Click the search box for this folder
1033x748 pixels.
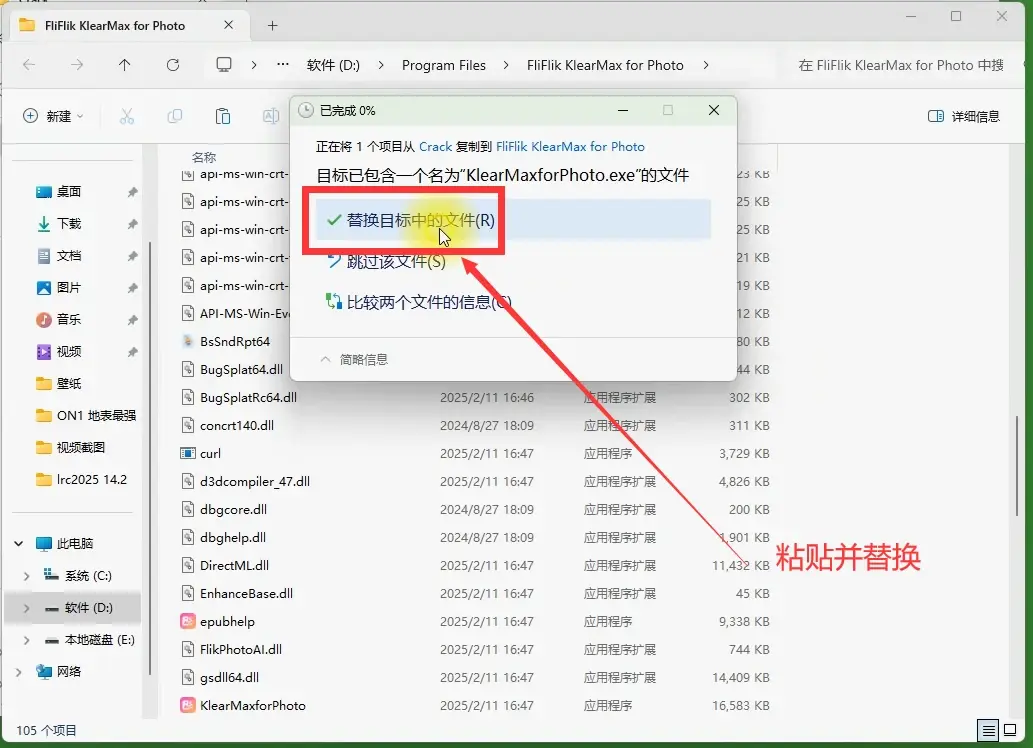tap(901, 65)
